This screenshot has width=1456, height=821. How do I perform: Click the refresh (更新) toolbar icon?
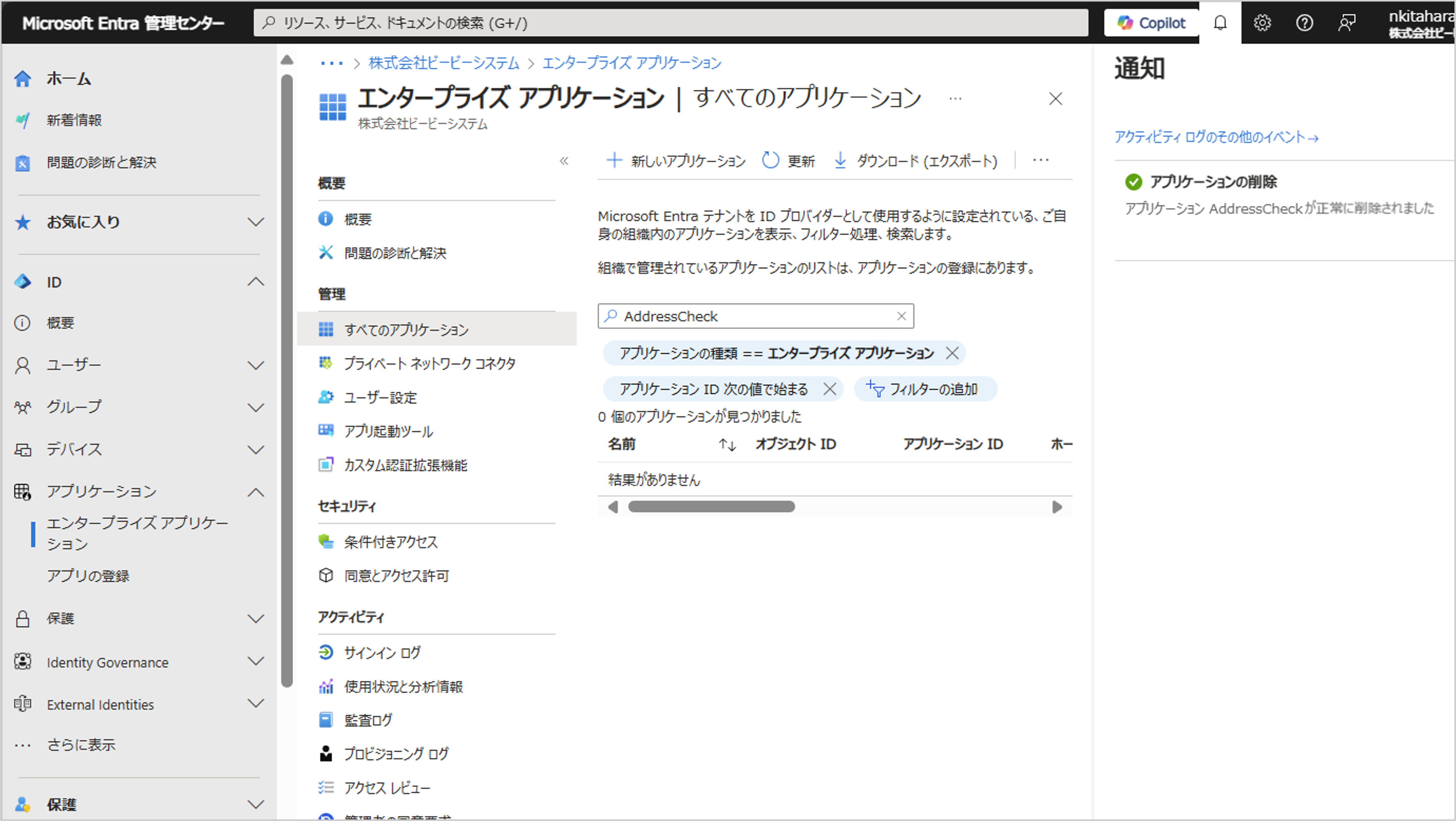tap(770, 161)
